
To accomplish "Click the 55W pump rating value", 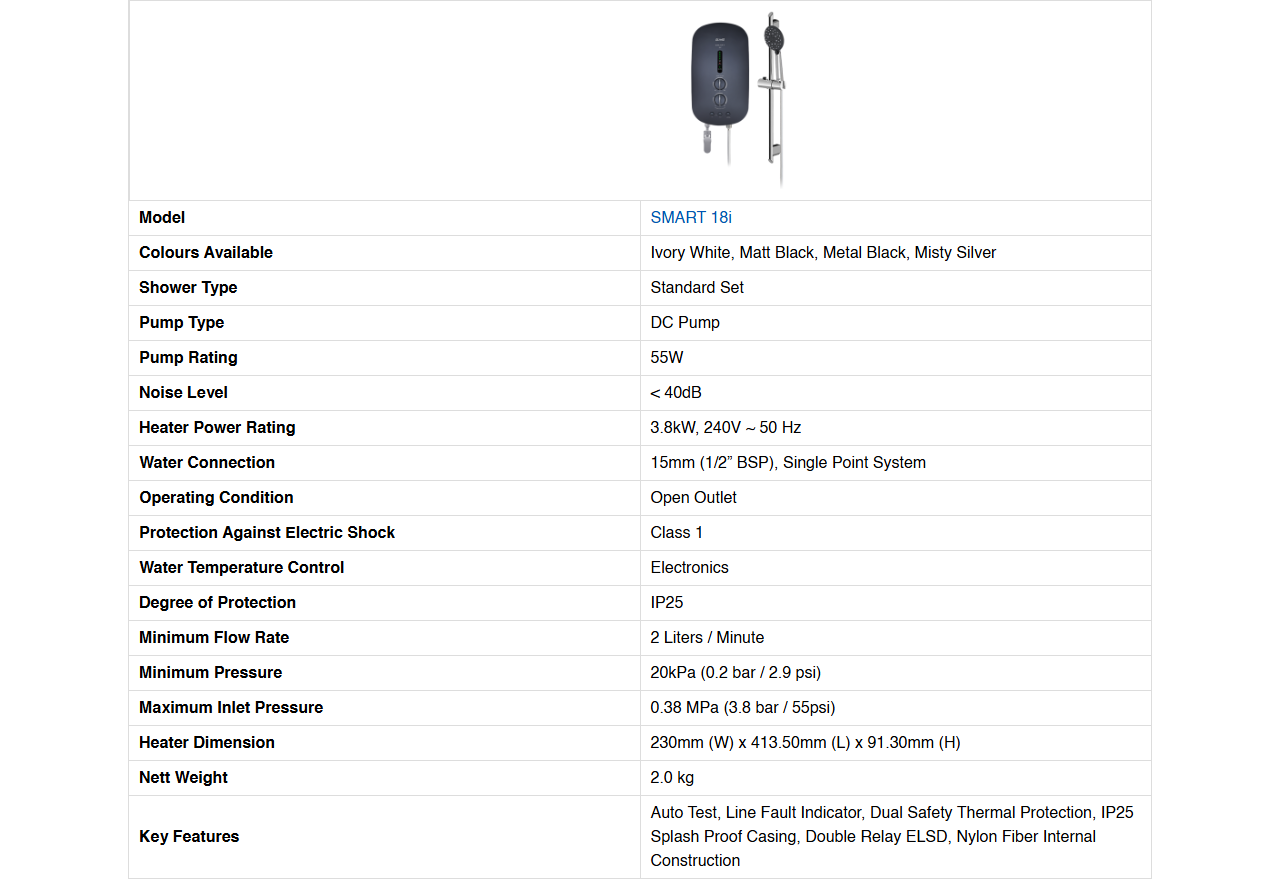I will (x=667, y=357).
